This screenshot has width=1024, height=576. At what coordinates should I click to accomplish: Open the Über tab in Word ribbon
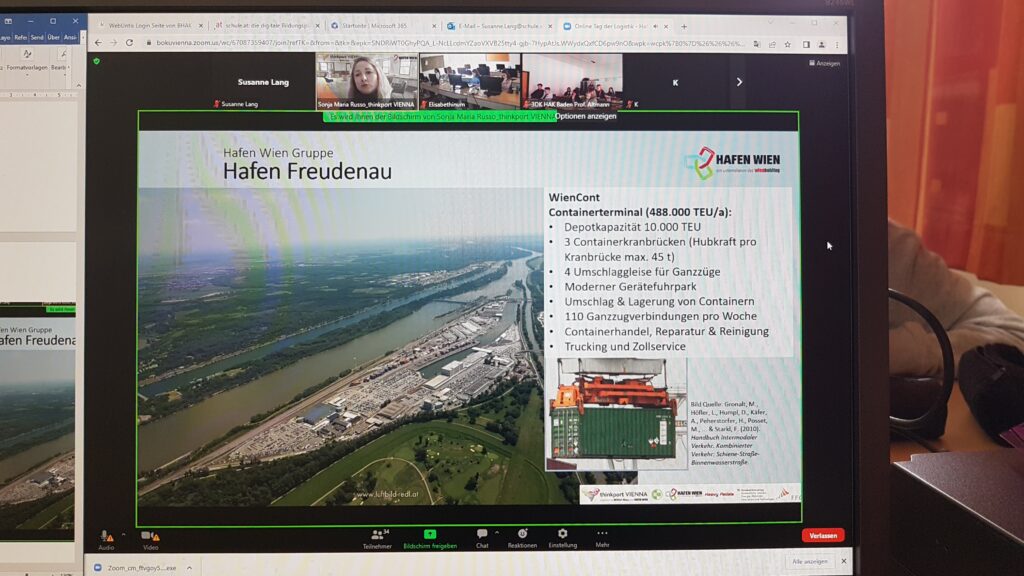click(54, 38)
